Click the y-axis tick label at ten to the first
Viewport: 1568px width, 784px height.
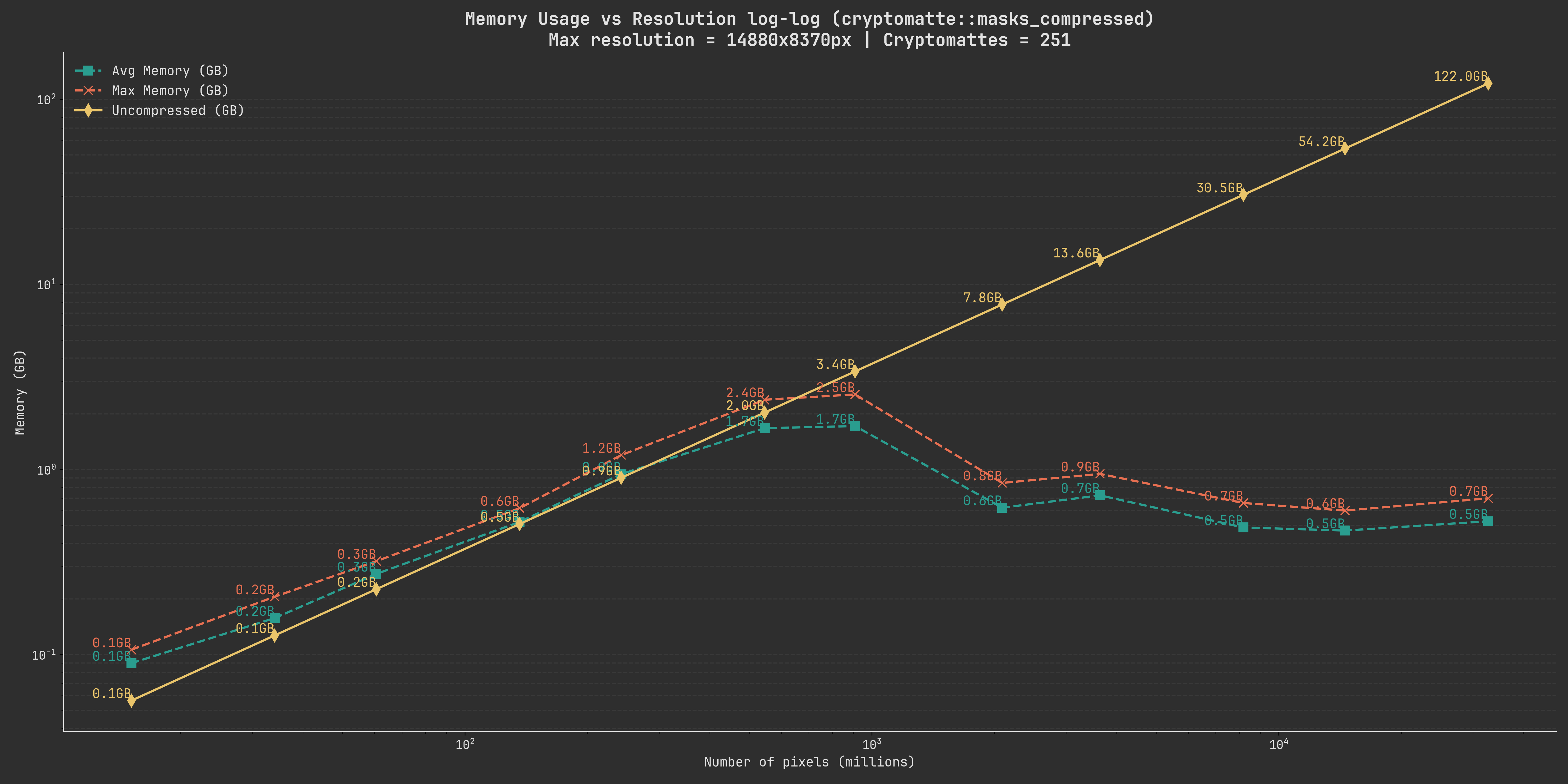tap(47, 285)
